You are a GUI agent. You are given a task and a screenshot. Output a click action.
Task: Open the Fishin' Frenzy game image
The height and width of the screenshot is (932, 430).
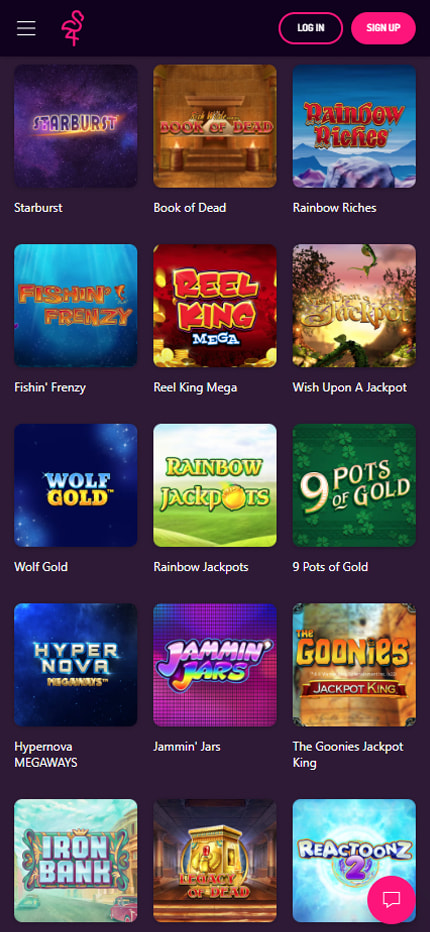click(x=76, y=306)
